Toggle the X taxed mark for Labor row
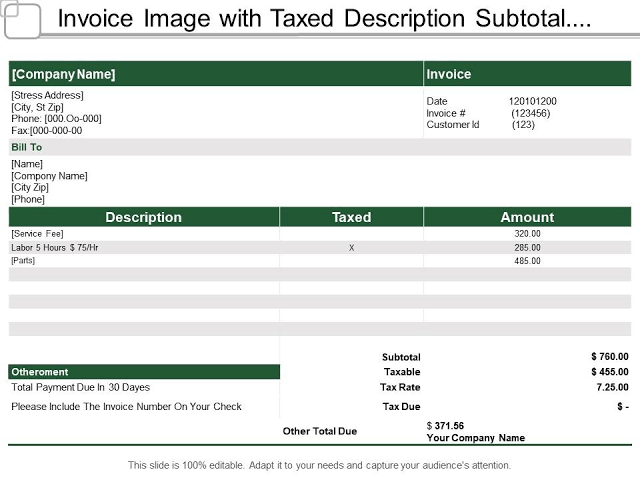Viewport: 640px width, 480px height. [x=351, y=248]
